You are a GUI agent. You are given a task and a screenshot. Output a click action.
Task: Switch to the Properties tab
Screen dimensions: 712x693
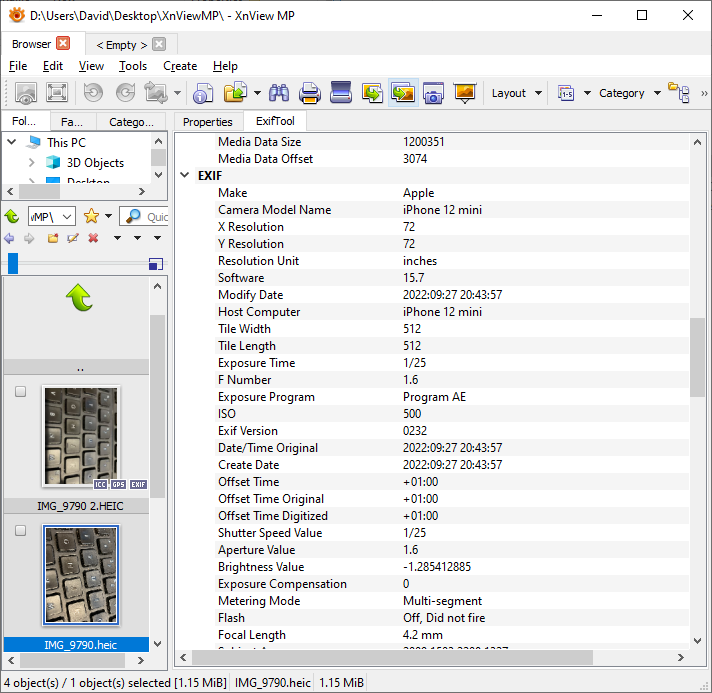208,122
